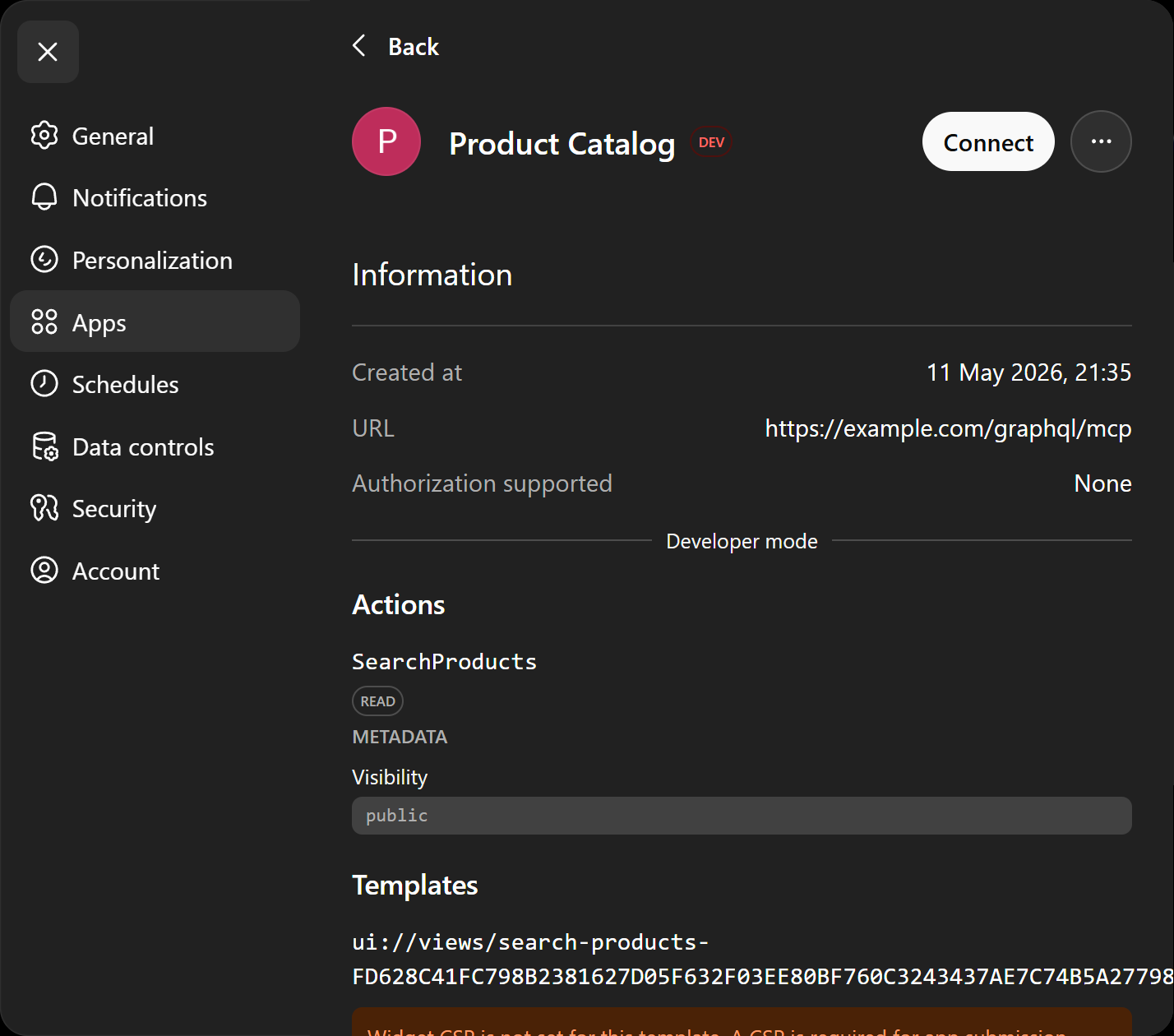This screenshot has height=1036, width=1174.
Task: Click the READ badge
Action: [377, 701]
